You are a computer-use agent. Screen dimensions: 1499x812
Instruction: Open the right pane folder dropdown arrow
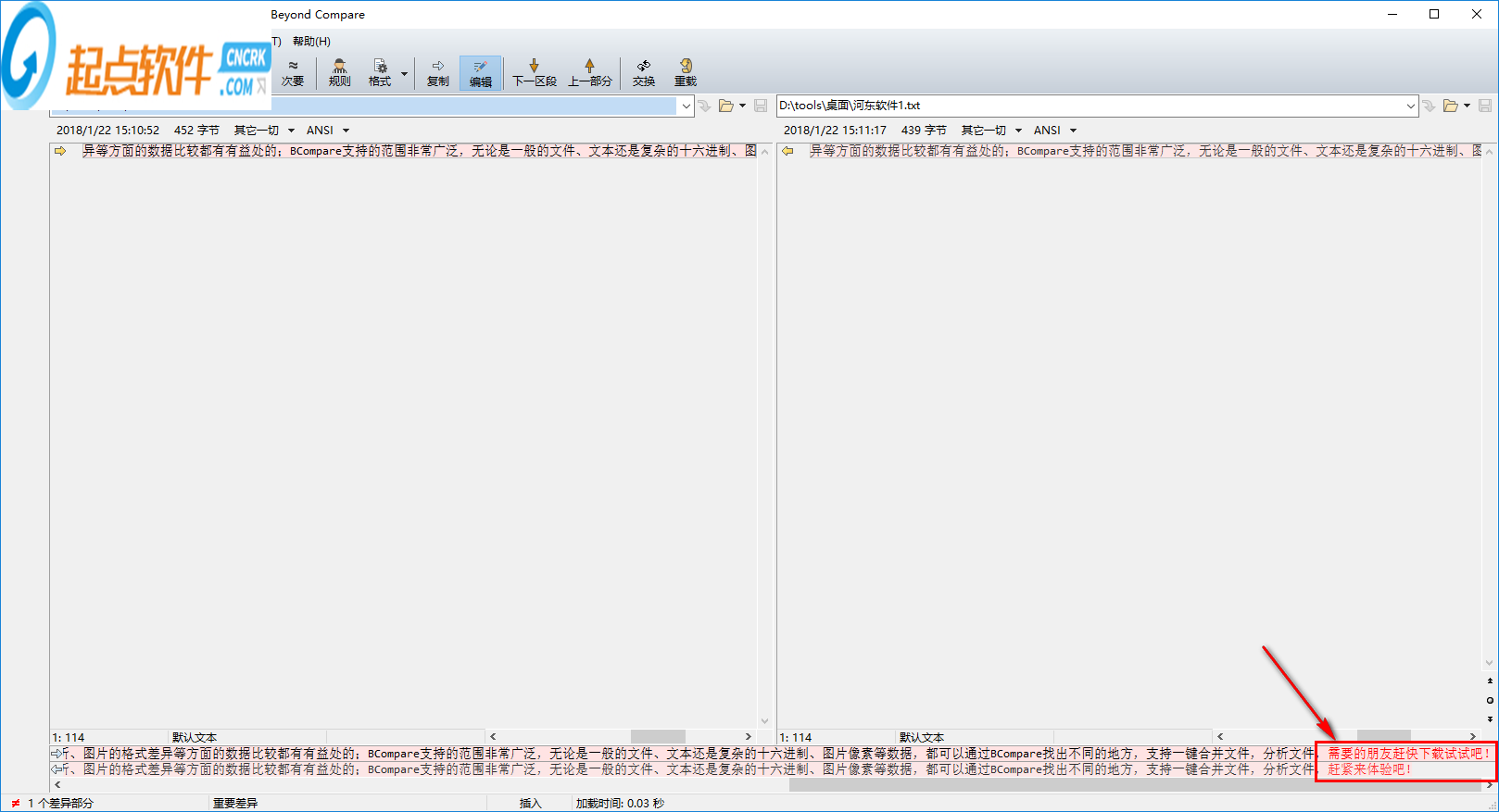click(1467, 106)
